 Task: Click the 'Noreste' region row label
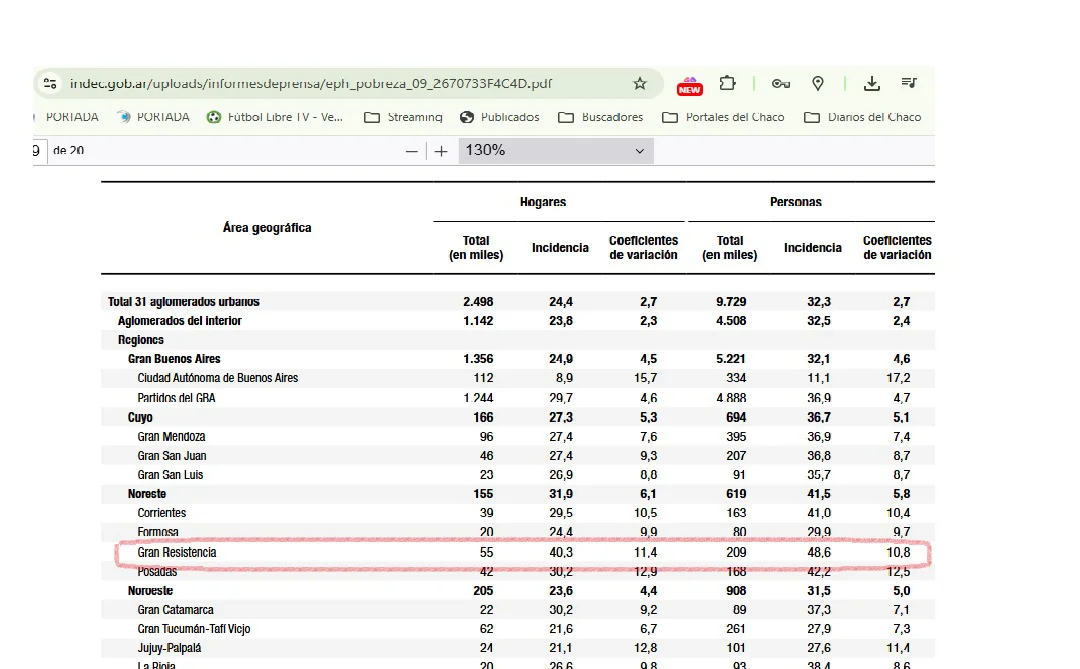(147, 494)
